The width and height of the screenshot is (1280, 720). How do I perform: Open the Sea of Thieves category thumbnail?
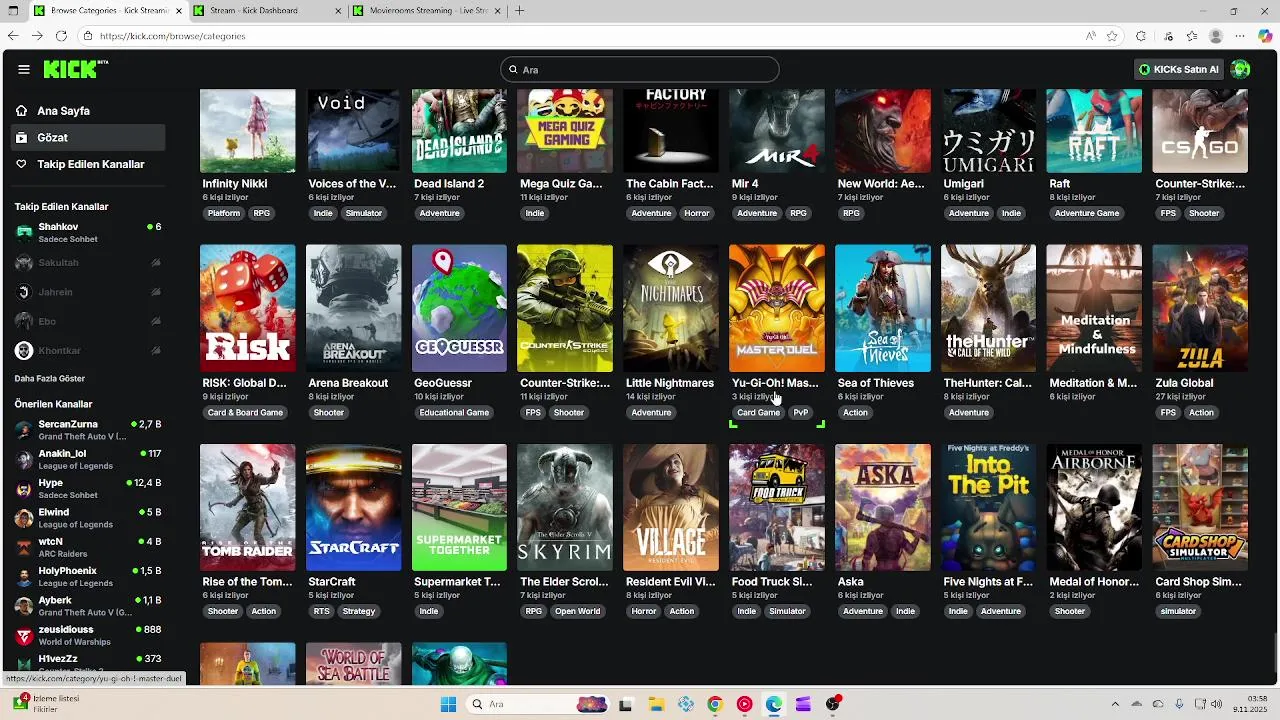tap(883, 308)
